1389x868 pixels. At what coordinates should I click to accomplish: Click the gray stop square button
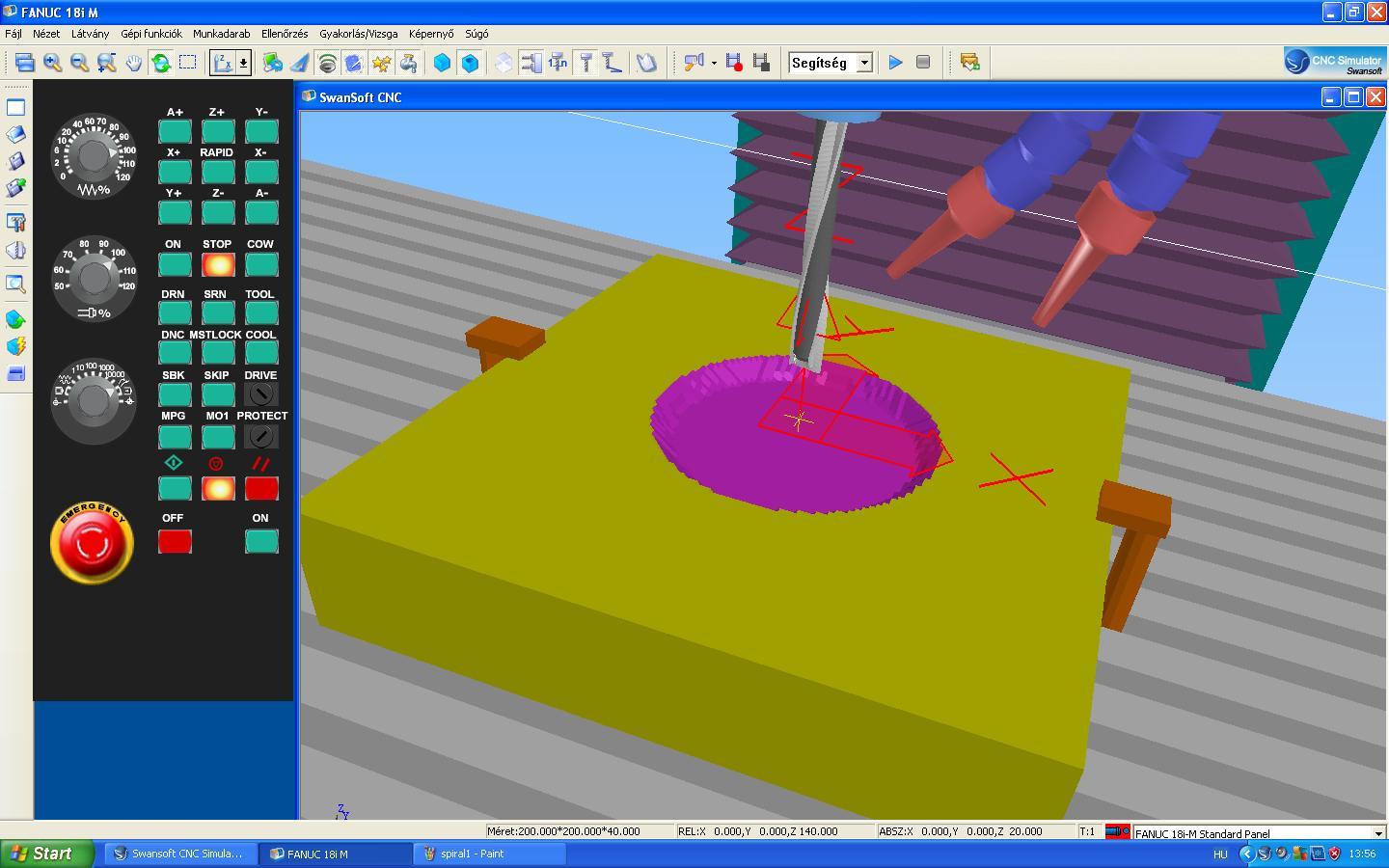point(923,63)
